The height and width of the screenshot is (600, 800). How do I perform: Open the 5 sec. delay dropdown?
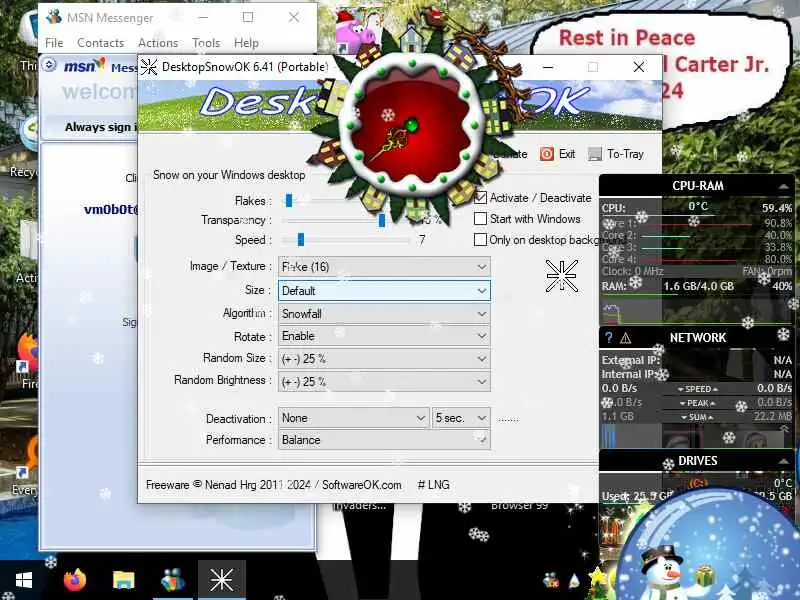click(461, 418)
